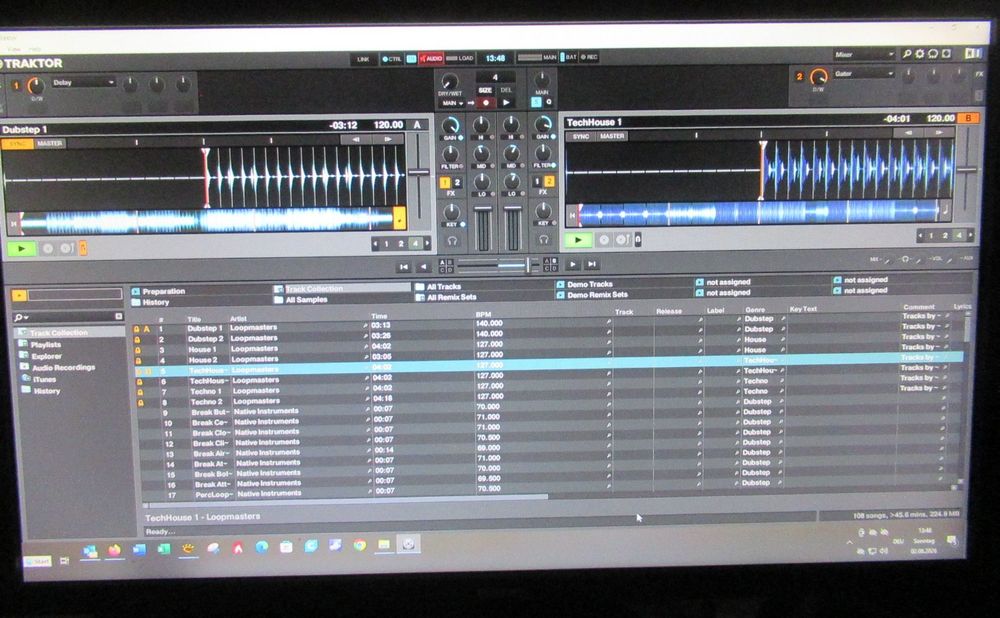Click Deck B tempo fader
The width and height of the screenshot is (1000, 618).
click(x=967, y=170)
